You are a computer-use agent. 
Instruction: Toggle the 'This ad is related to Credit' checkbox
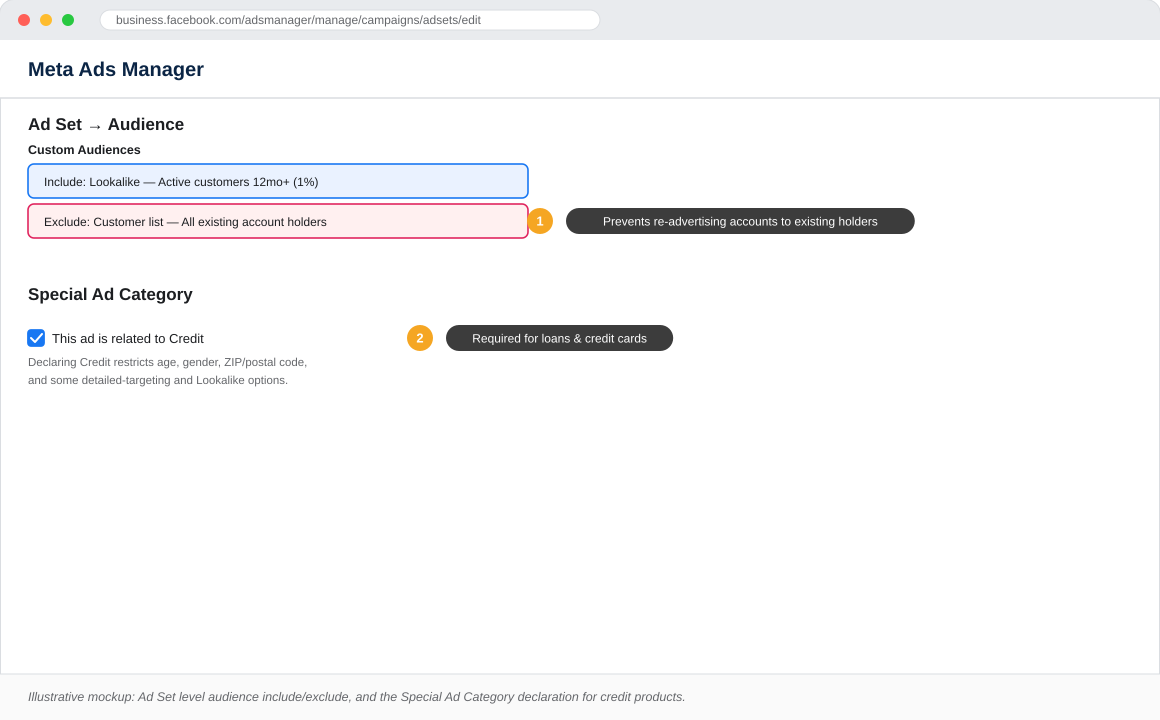pyautogui.click(x=36, y=338)
